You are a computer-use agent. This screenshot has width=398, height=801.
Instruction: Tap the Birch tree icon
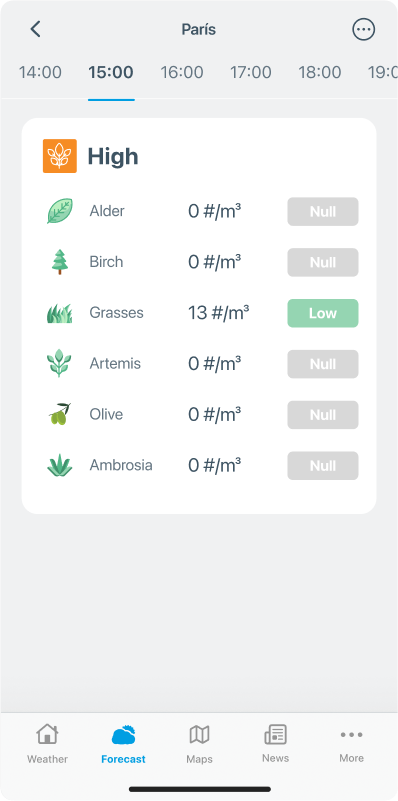pos(60,262)
